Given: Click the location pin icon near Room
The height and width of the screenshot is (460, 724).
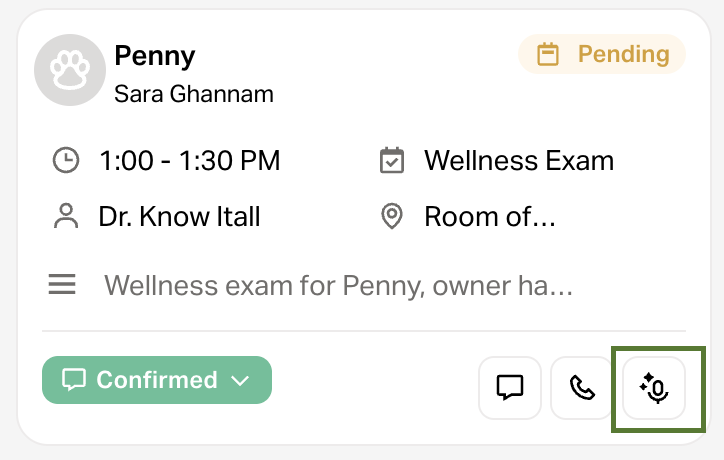Looking at the screenshot, I should (x=392, y=215).
